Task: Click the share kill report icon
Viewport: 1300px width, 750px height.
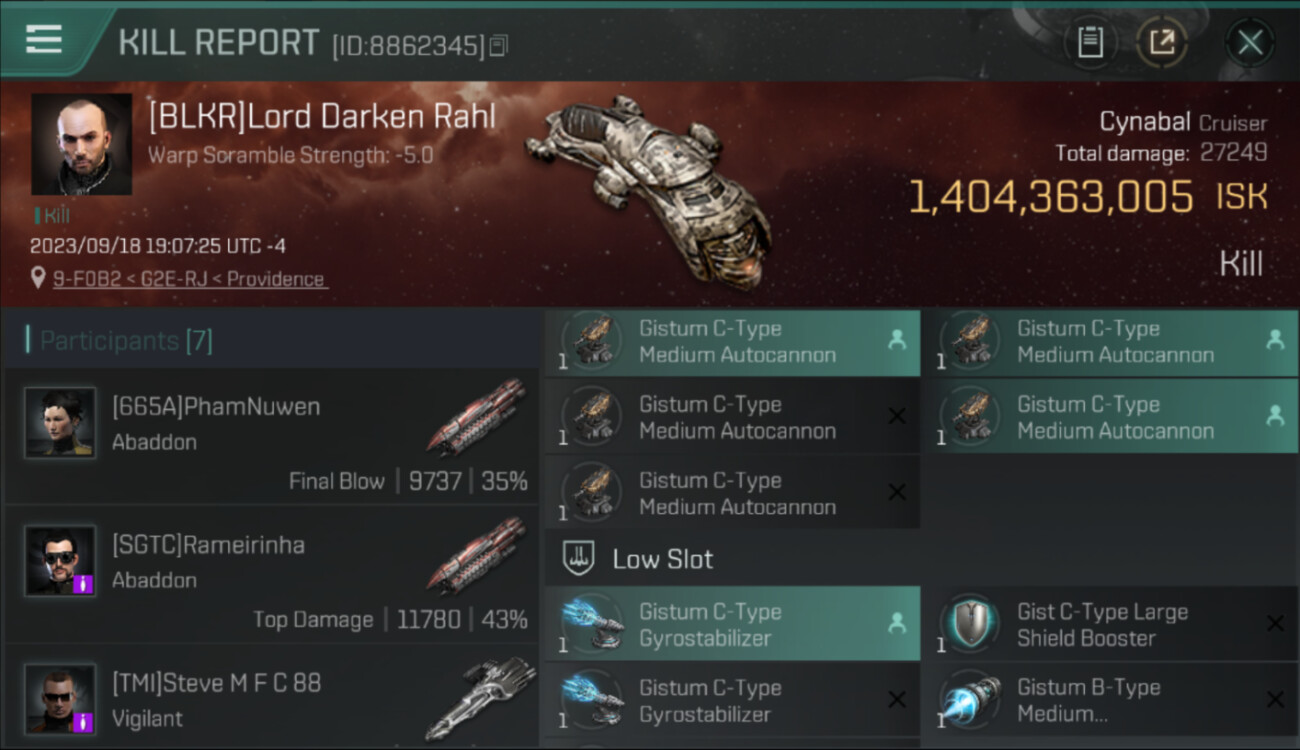Action: [x=1161, y=43]
